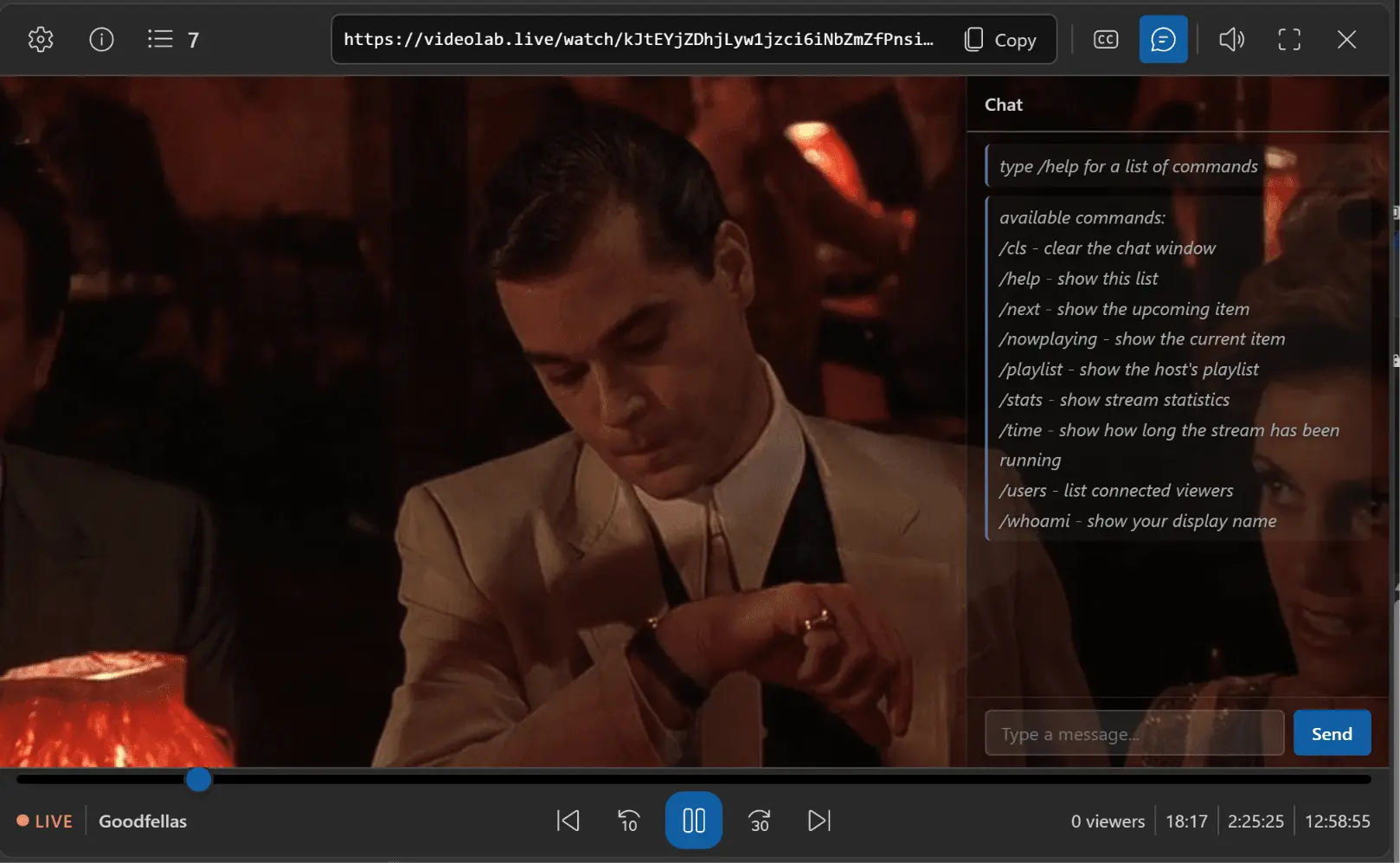Click the Chat panel header
Image resolution: width=1400 pixels, height=863 pixels.
(1004, 105)
